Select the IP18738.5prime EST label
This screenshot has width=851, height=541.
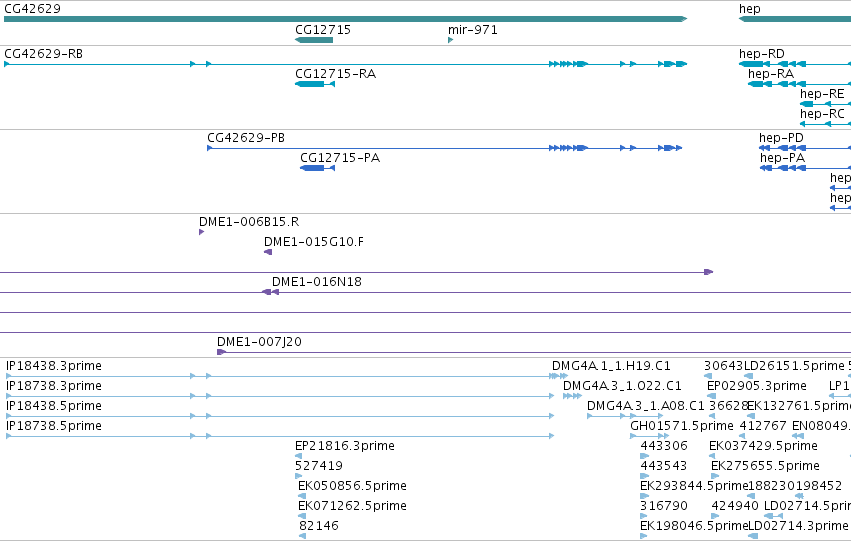tap(54, 426)
